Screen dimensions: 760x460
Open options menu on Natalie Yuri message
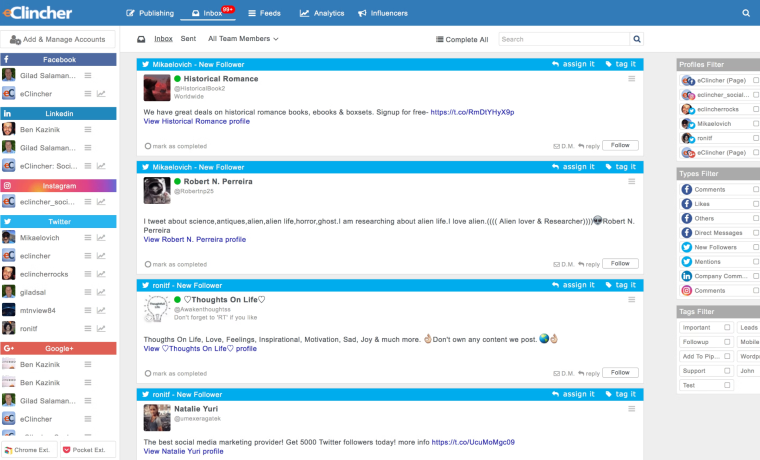632,409
